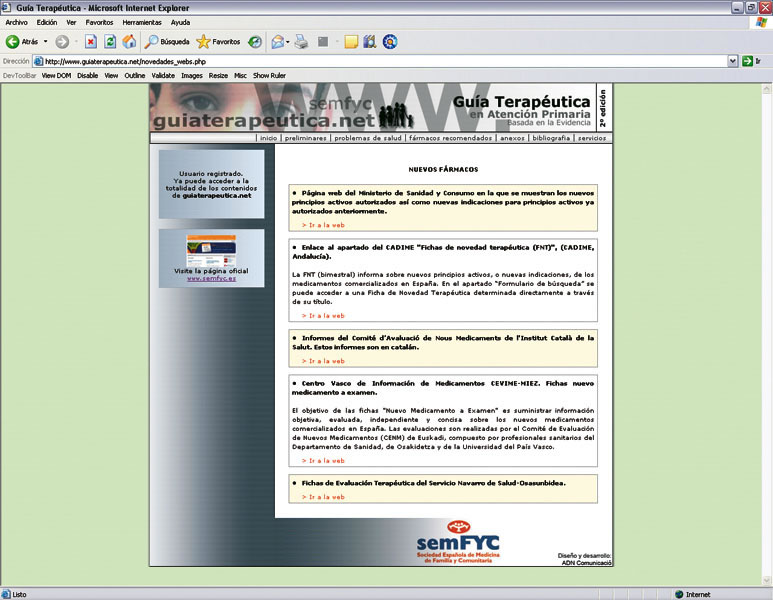This screenshot has width=773, height=600.
Task: Toggle Show Ruler in DevToolBar
Action: pos(269,75)
